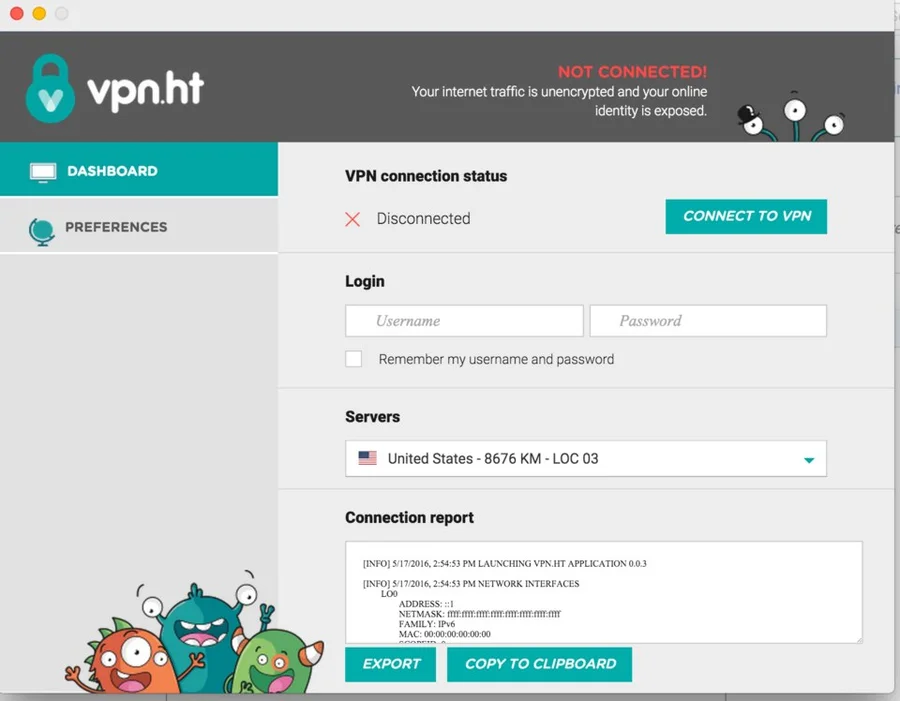
Task: Click the teal server dropdown arrow
Action: click(x=809, y=460)
